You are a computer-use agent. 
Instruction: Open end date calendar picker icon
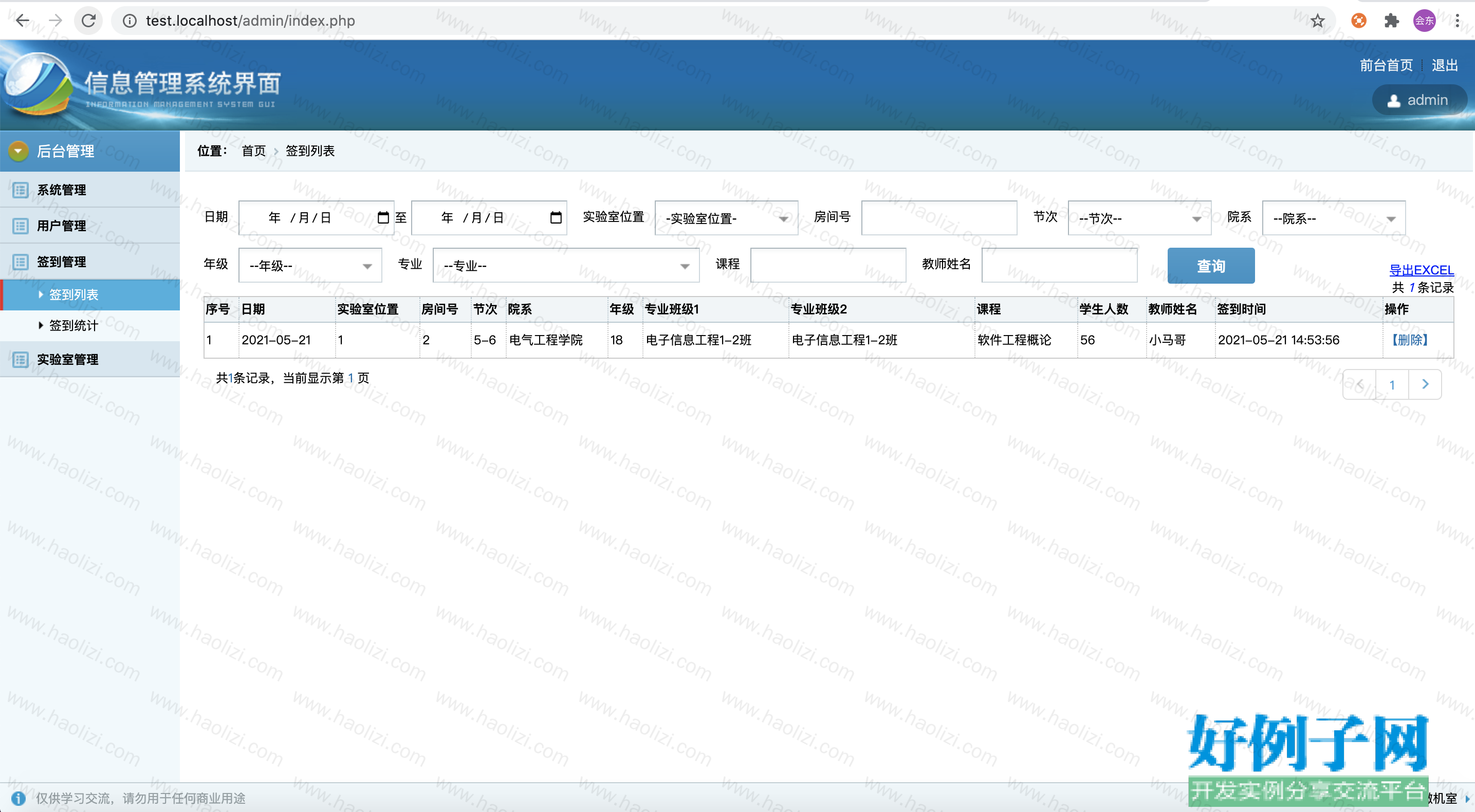pos(556,217)
